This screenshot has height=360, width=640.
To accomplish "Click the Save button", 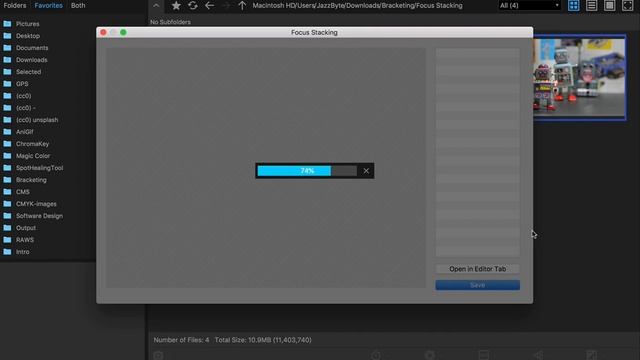I will pos(478,285).
